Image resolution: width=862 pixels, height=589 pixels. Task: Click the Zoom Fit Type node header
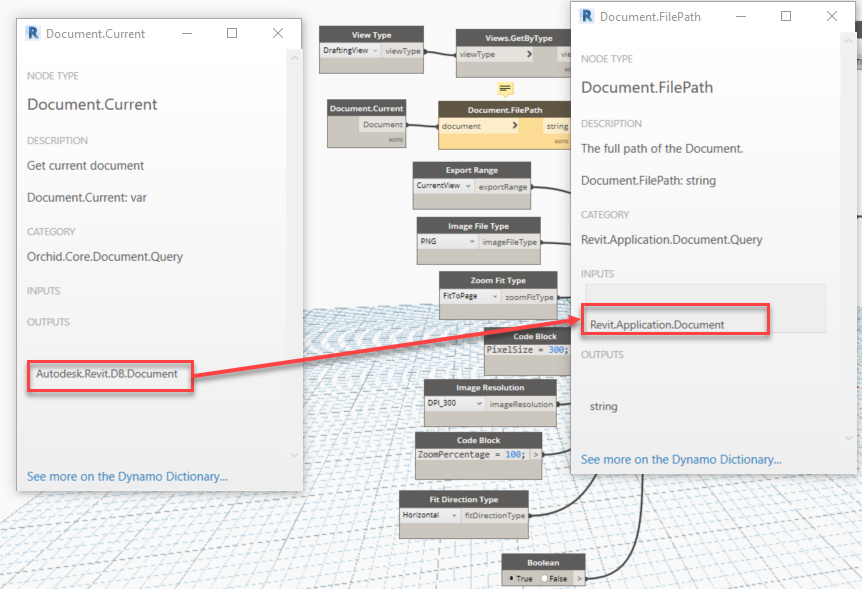click(498, 280)
